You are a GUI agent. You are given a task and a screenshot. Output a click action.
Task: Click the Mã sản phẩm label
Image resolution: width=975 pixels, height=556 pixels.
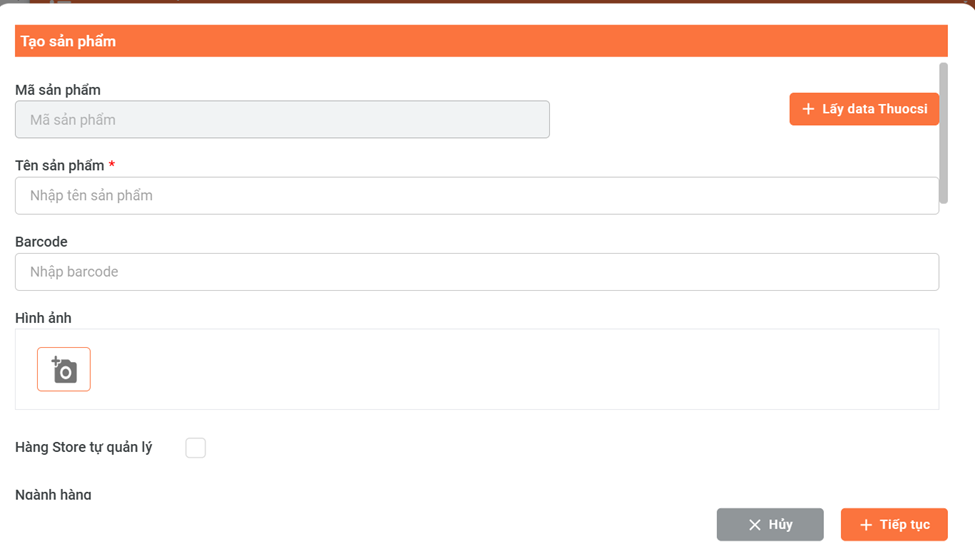click(x=58, y=90)
